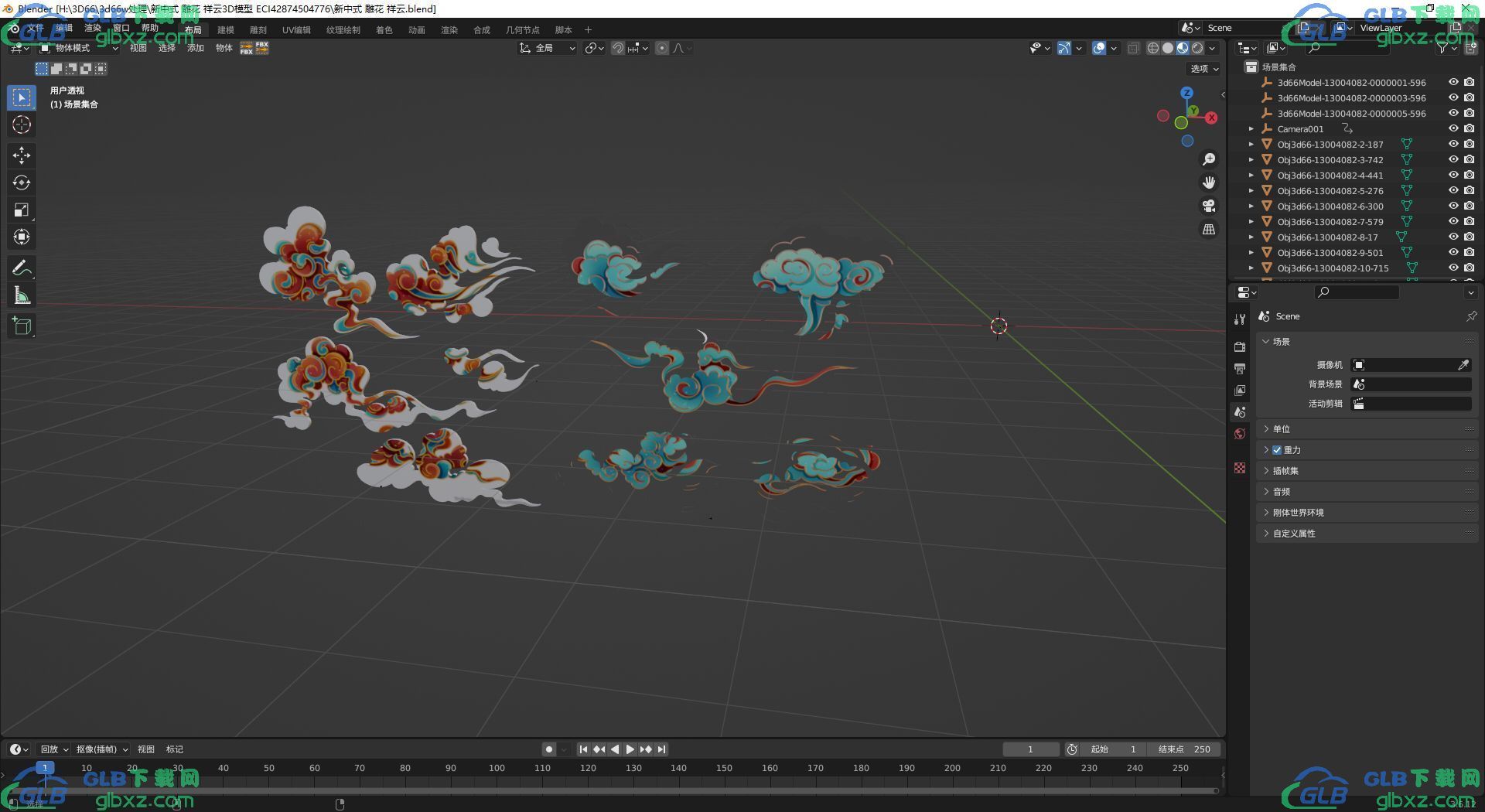Disable rendering for Obj3d66-13004082-8-17

click(1469, 237)
